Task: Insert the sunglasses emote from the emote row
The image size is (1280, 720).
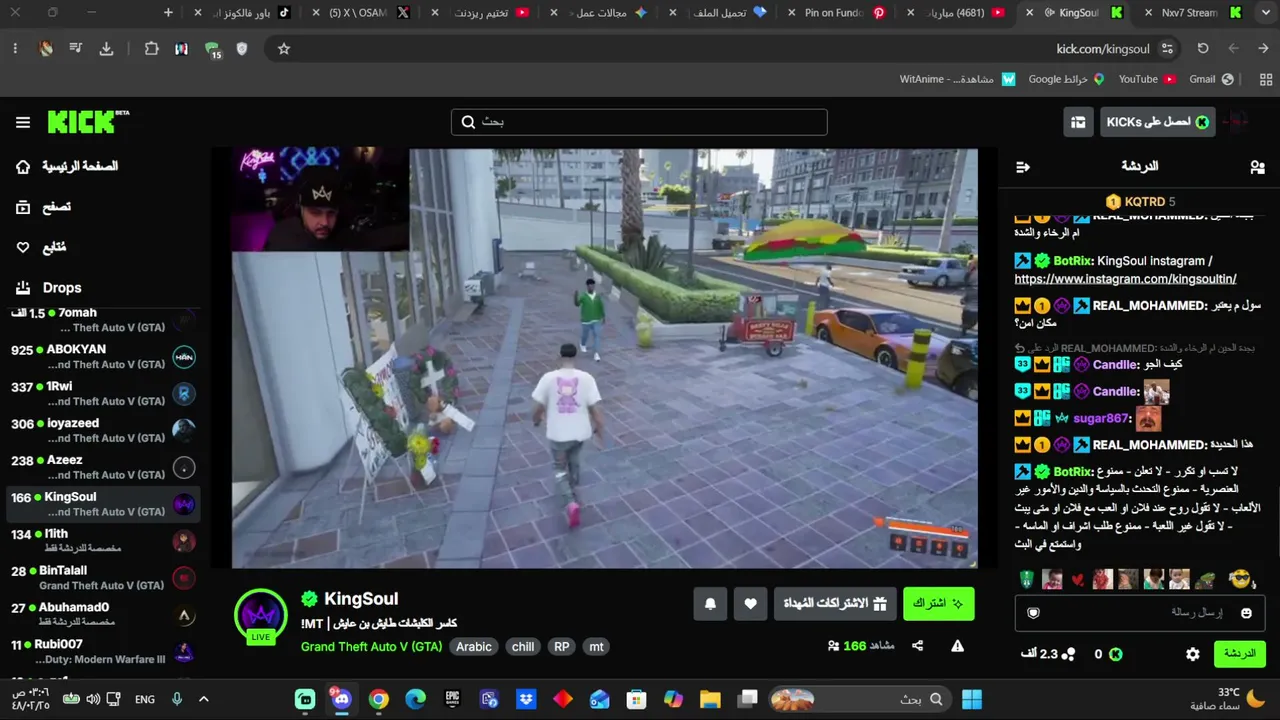Action: click(1240, 580)
